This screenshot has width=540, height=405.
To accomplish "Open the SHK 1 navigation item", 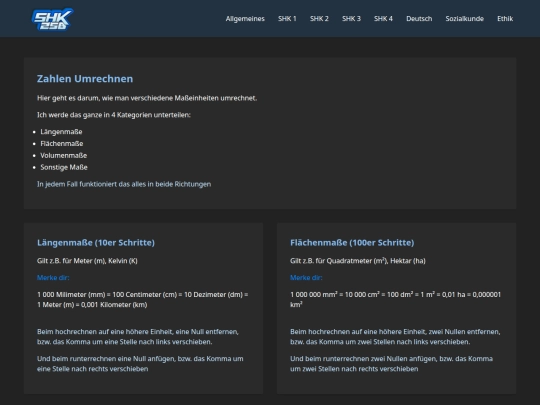I will (x=287, y=19).
